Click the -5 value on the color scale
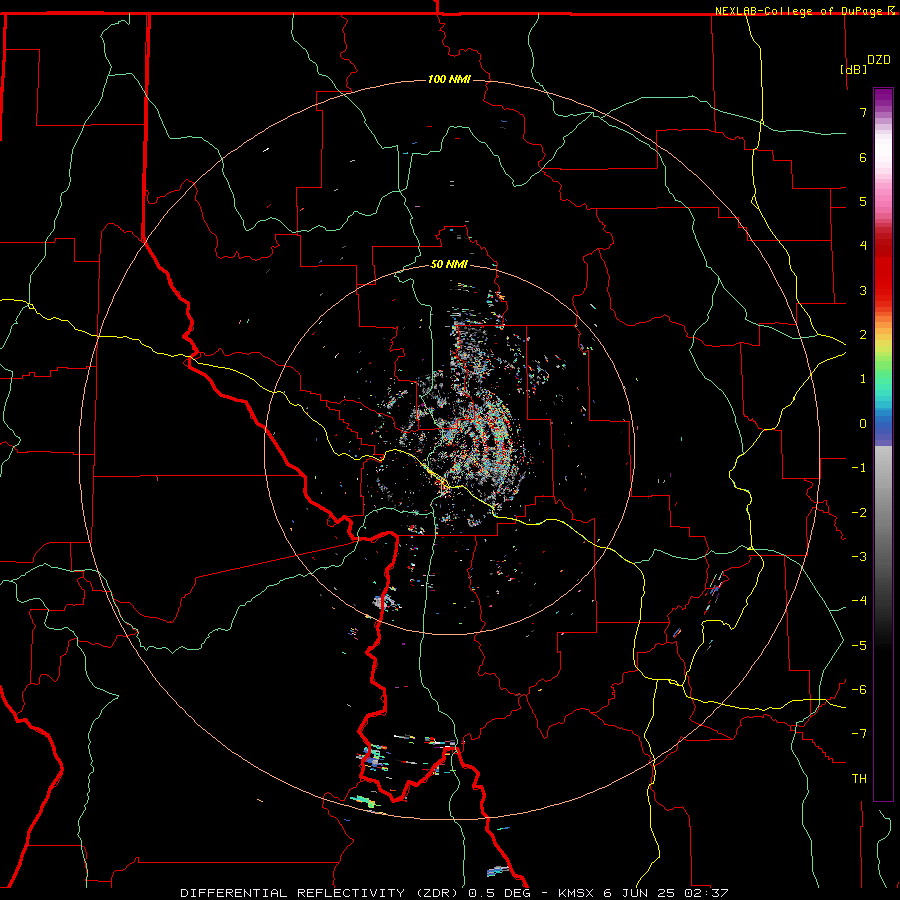The image size is (900, 900). pos(859,646)
